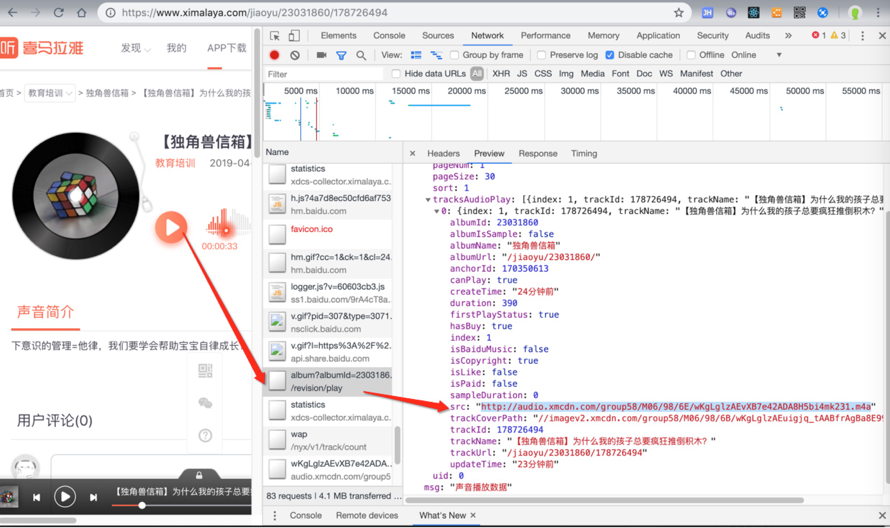Image resolution: width=890 pixels, height=528 pixels.
Task: Play the track with the orange play button
Action: pyautogui.click(x=171, y=227)
